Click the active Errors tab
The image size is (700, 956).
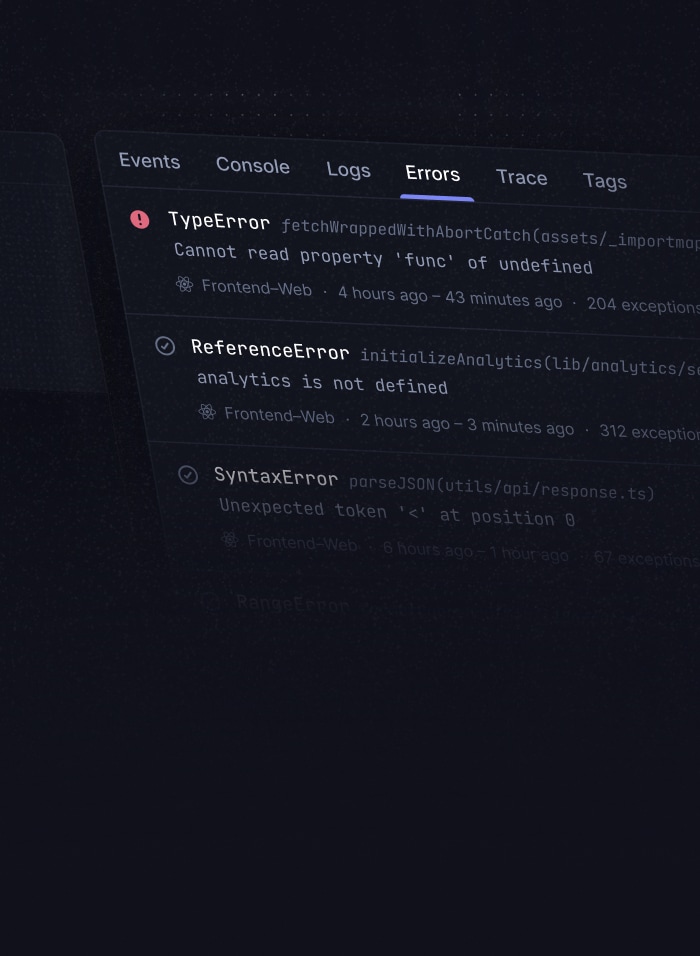coord(432,174)
